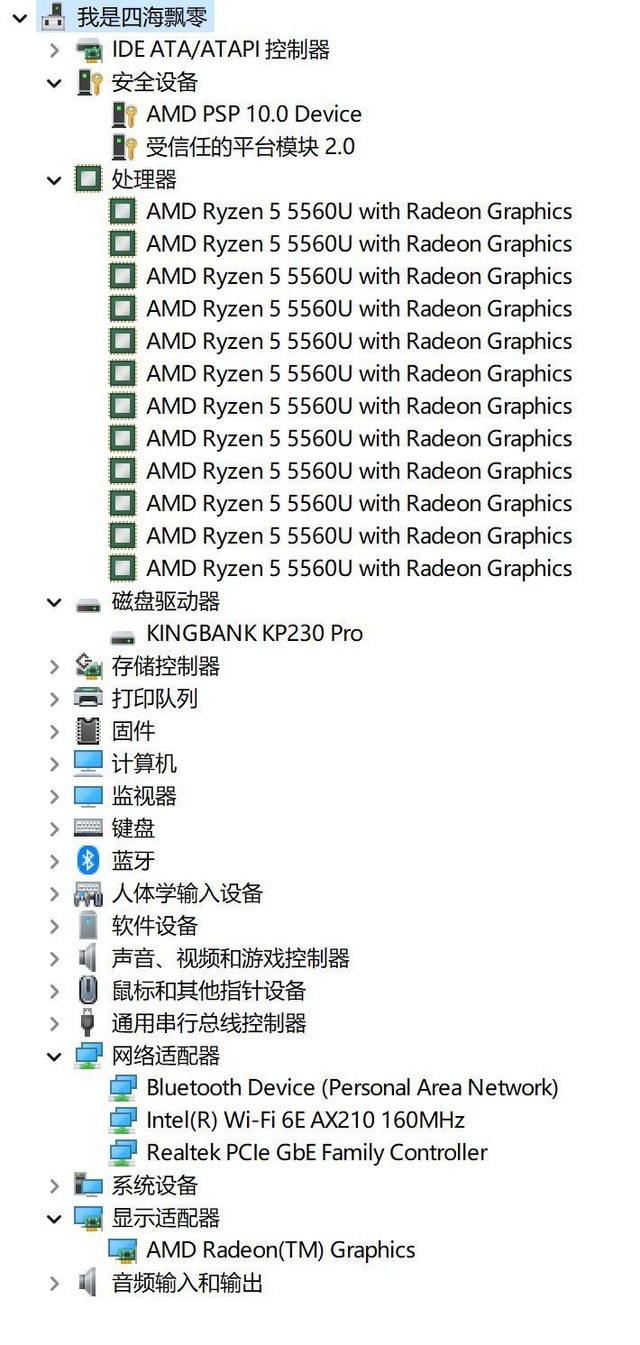640x1345 pixels.
Task: Click the 人体学输入设备 icon
Action: pyautogui.click(x=88, y=893)
